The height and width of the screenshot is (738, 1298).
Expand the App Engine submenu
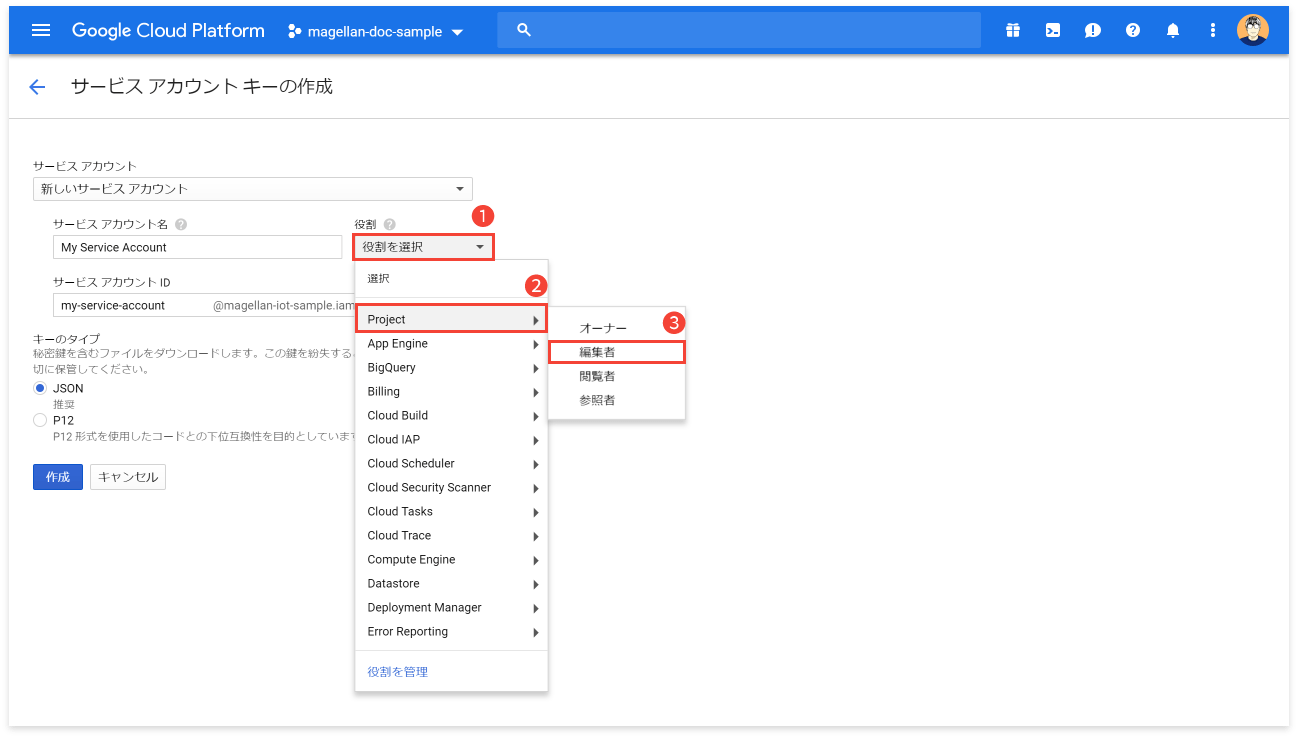(452, 344)
